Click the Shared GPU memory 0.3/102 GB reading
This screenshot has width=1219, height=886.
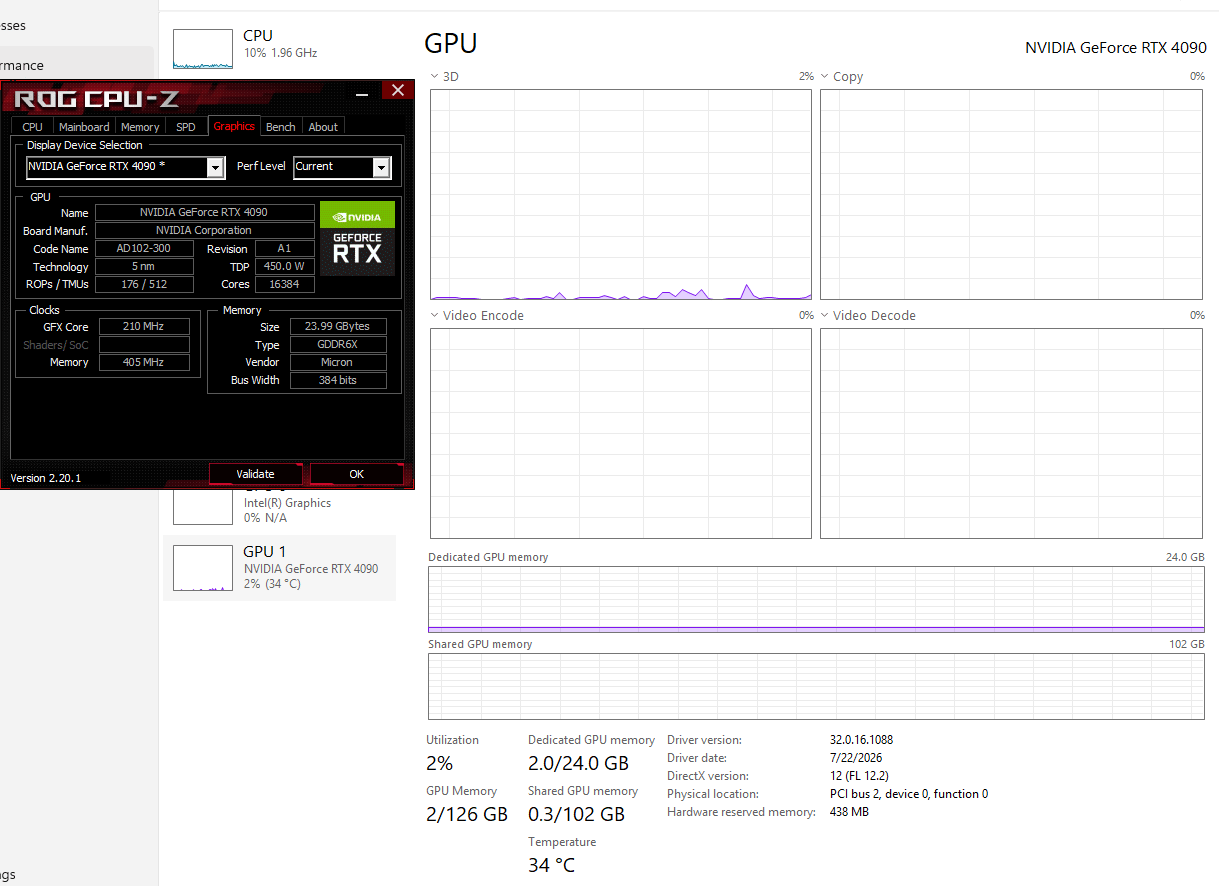(x=576, y=814)
